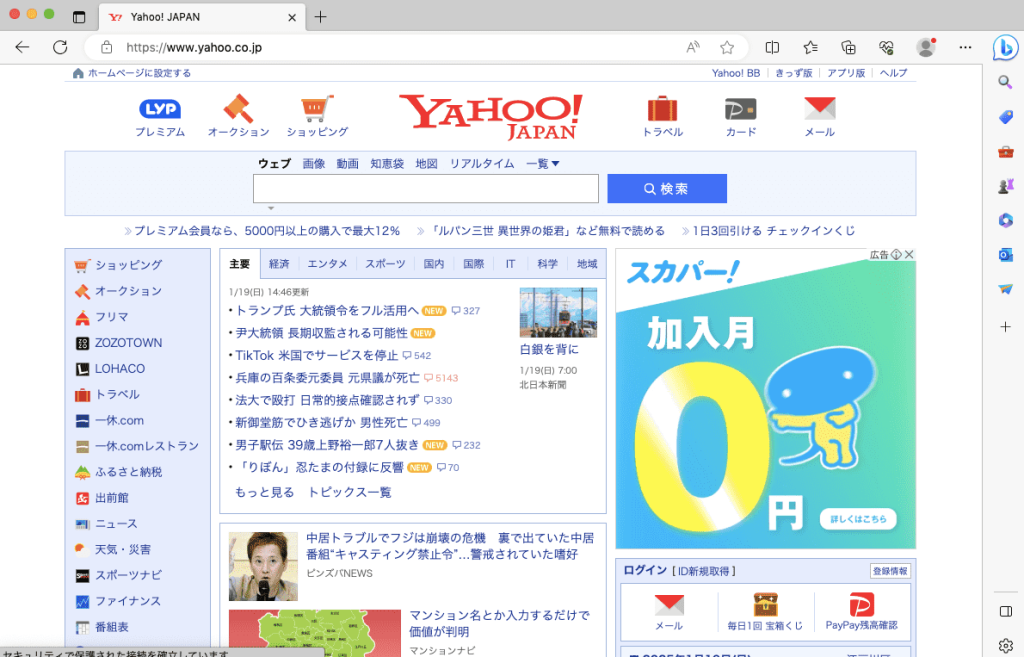Open the 白銀を背に photo thumbnail

[x=558, y=312]
